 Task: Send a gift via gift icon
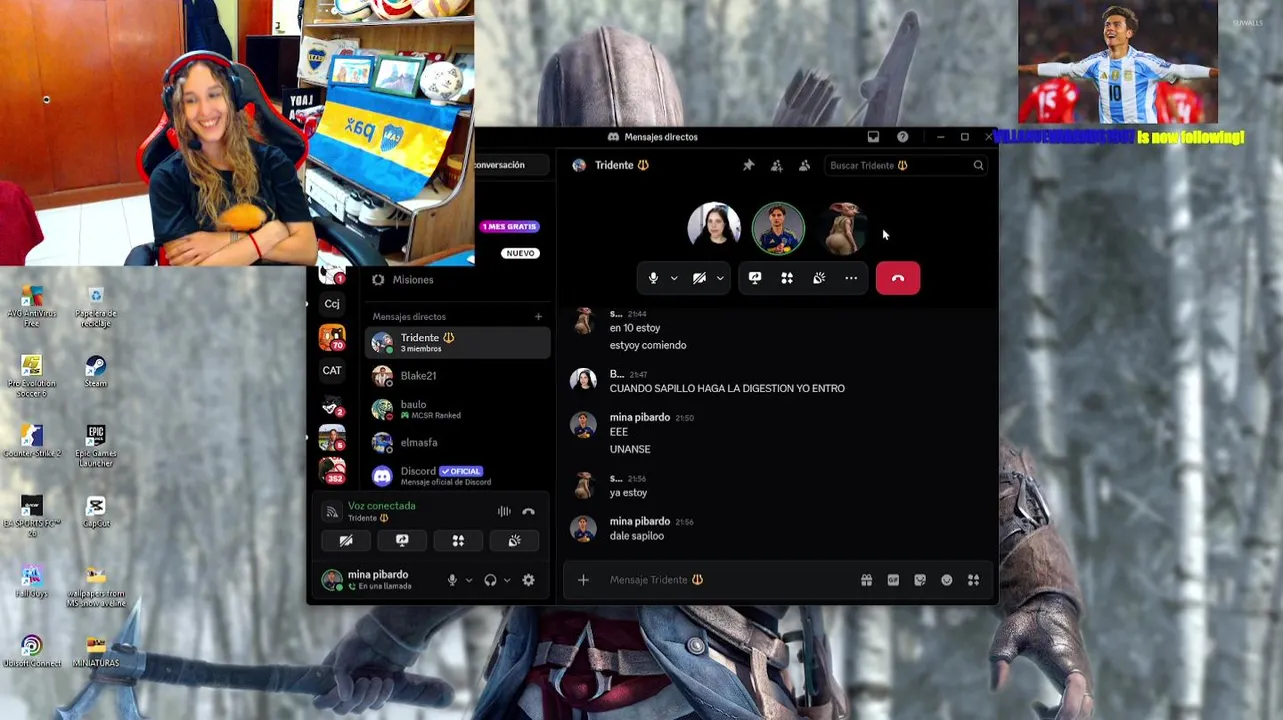coord(866,580)
